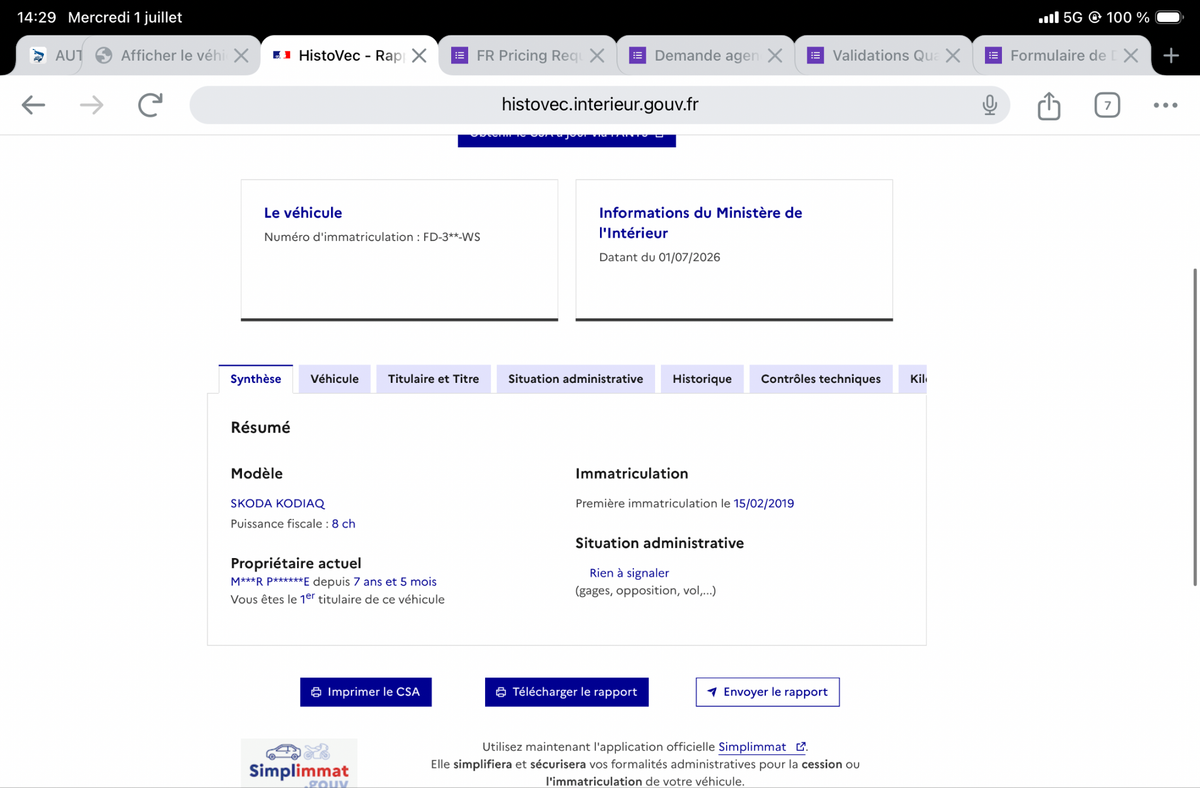Tap the microphone icon in address bar
This screenshot has height=788, width=1200.
coord(989,105)
